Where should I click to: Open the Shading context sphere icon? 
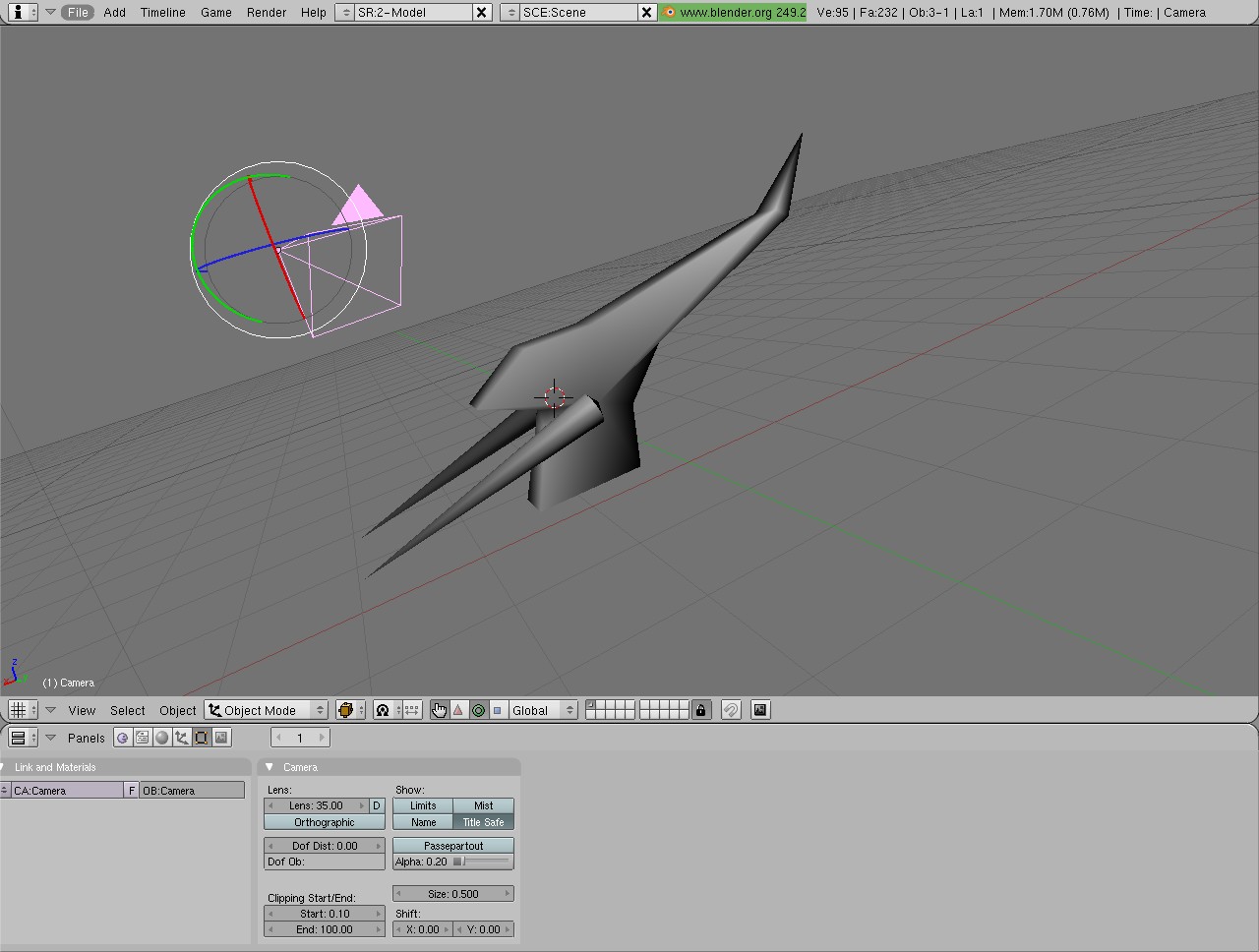[x=162, y=738]
